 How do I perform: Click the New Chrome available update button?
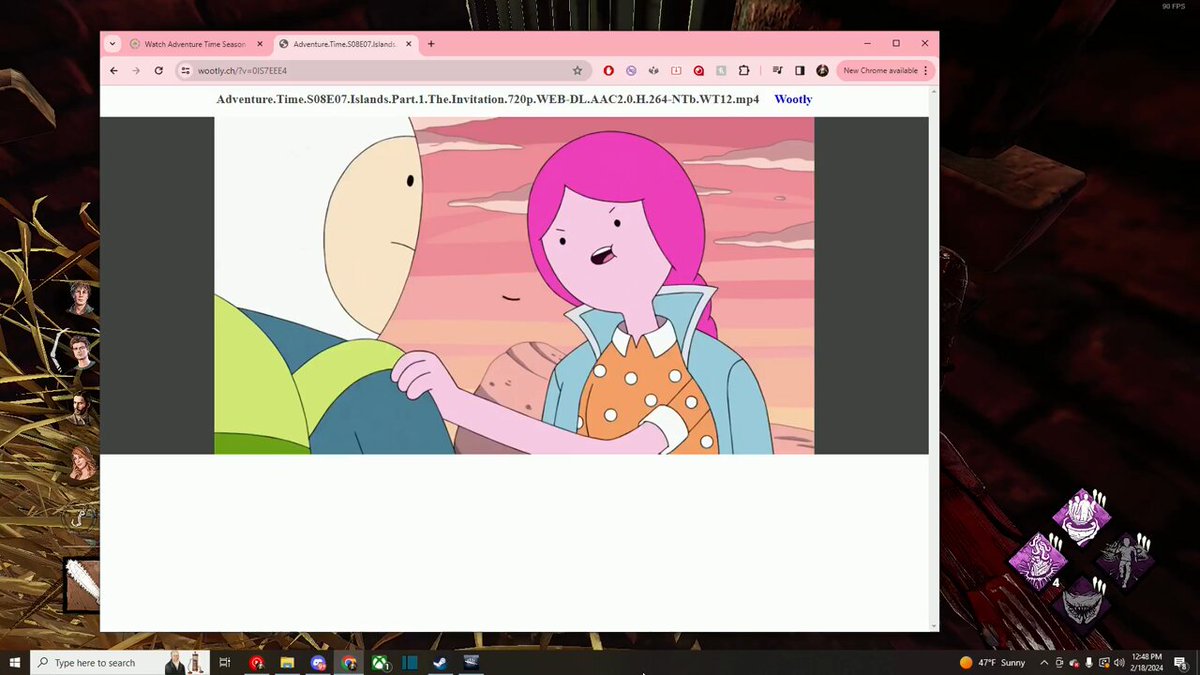880,71
